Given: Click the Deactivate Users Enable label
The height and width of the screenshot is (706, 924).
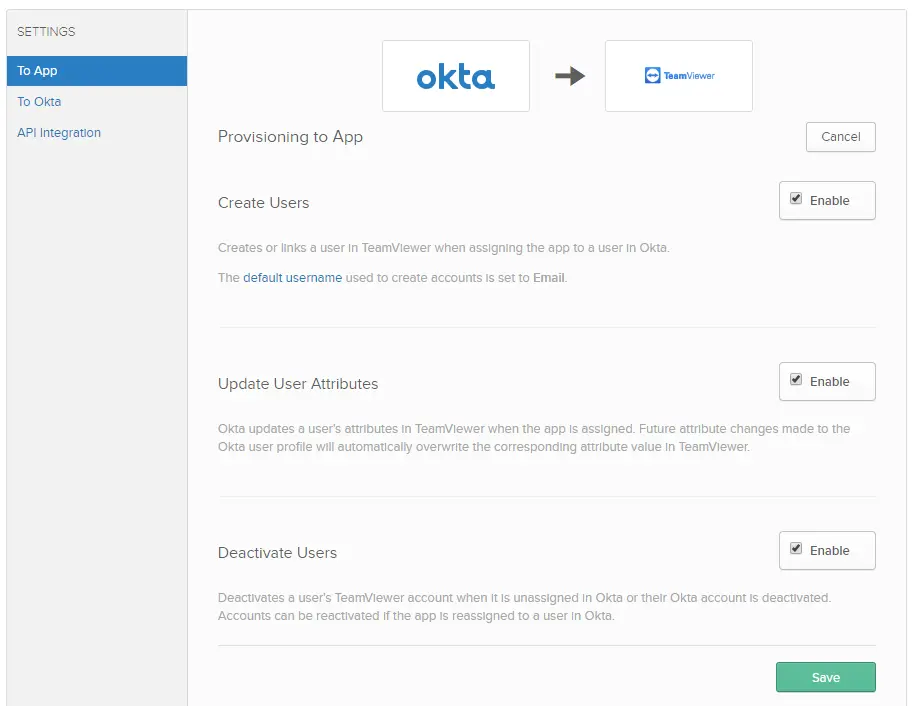Looking at the screenshot, I should 830,550.
